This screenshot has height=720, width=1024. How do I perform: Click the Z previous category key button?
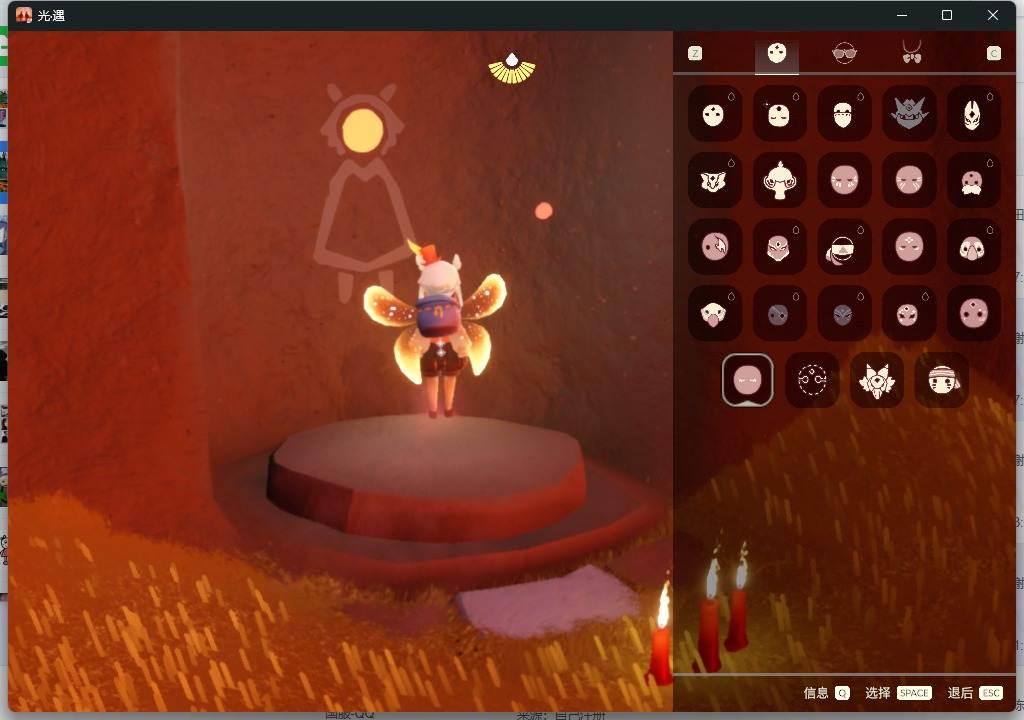tap(695, 54)
